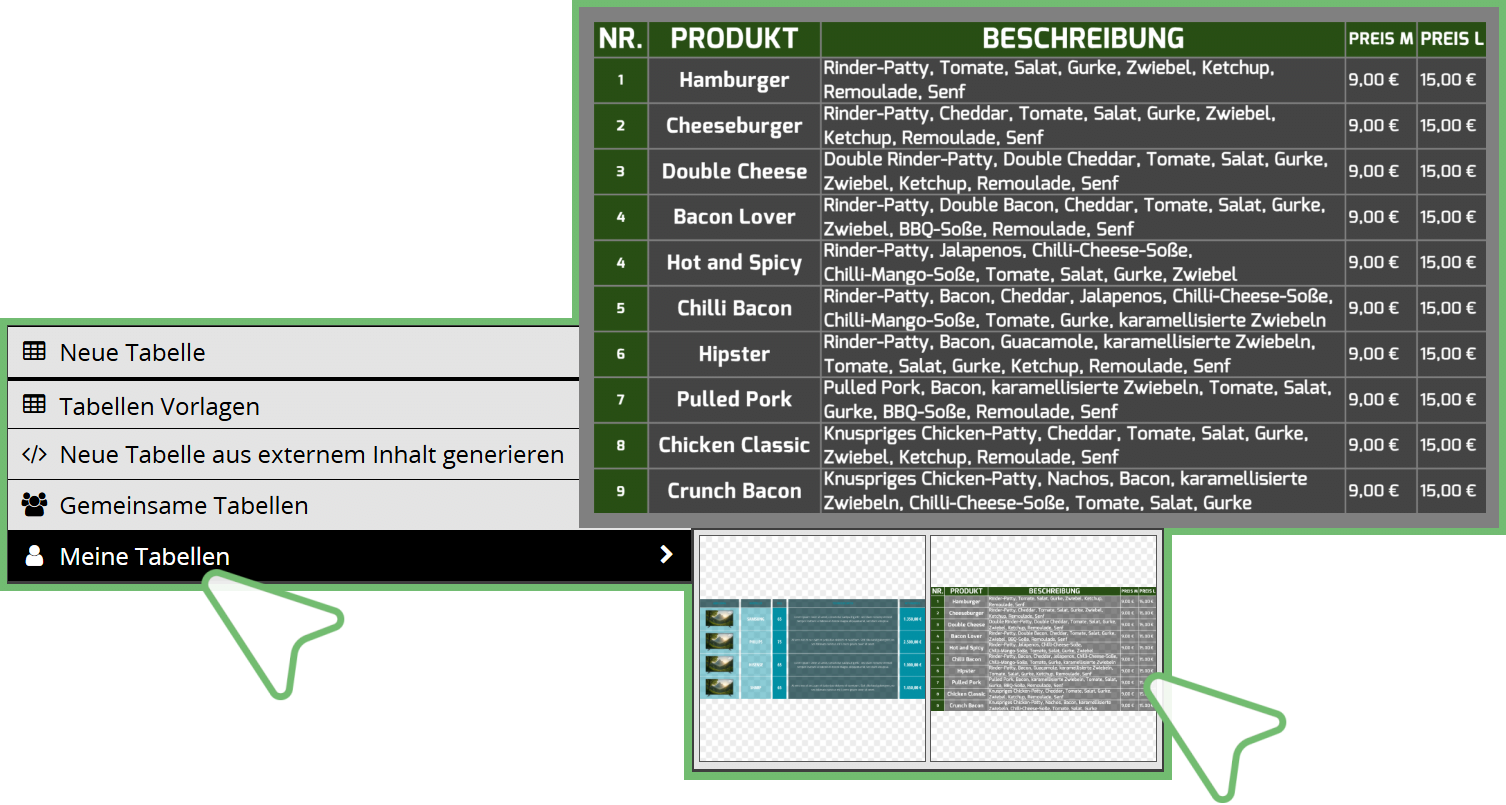The height and width of the screenshot is (805, 1506).
Task: Click the Hot and Spicy description cell
Action: point(1083,263)
